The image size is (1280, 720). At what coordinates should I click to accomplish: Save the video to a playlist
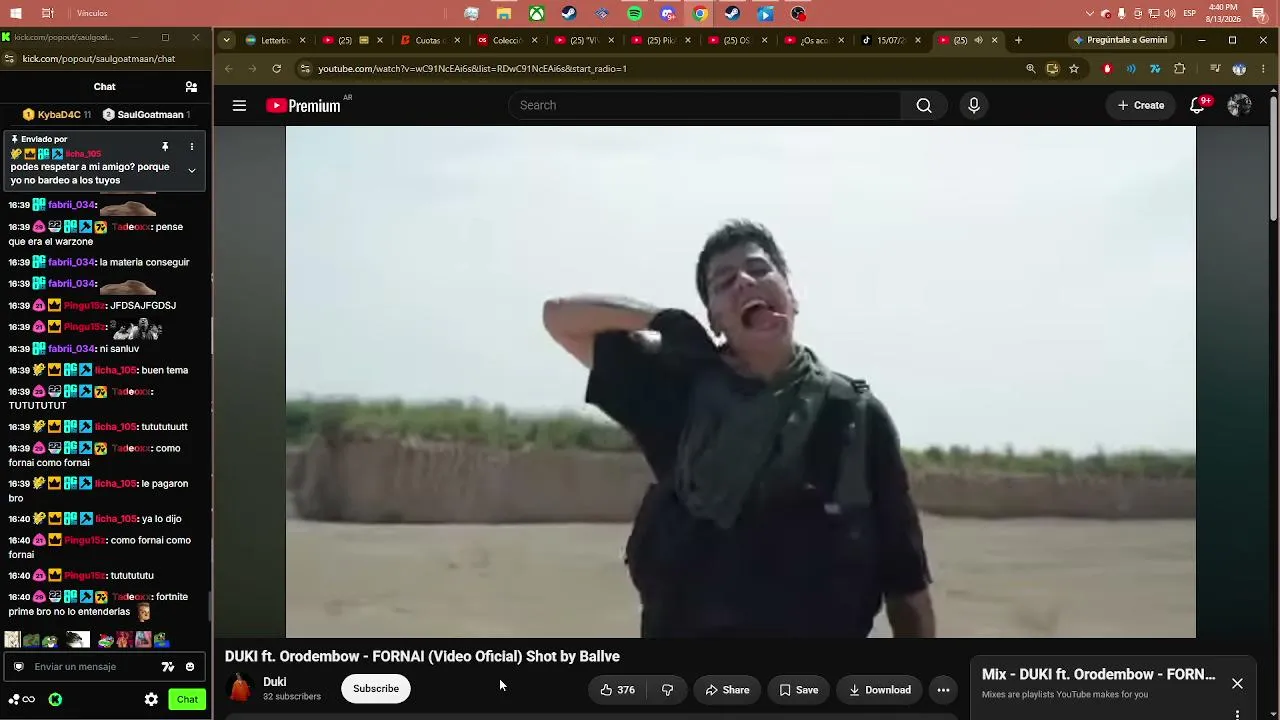tap(798, 690)
